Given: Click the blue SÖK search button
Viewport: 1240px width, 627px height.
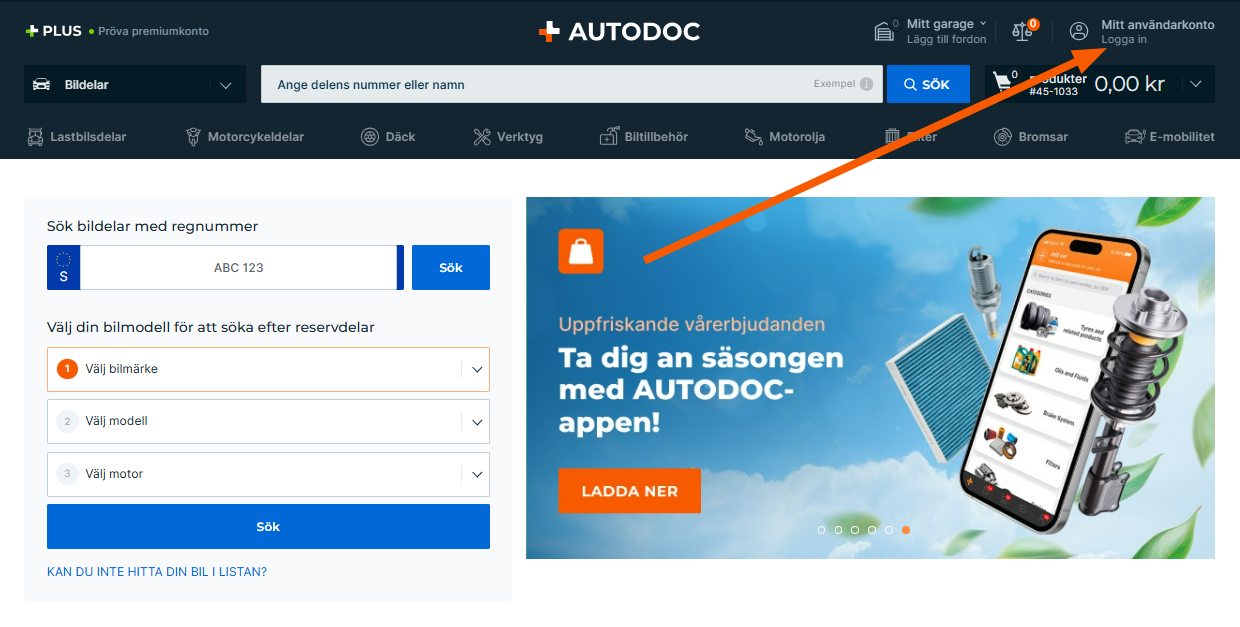Looking at the screenshot, I should 928,84.
